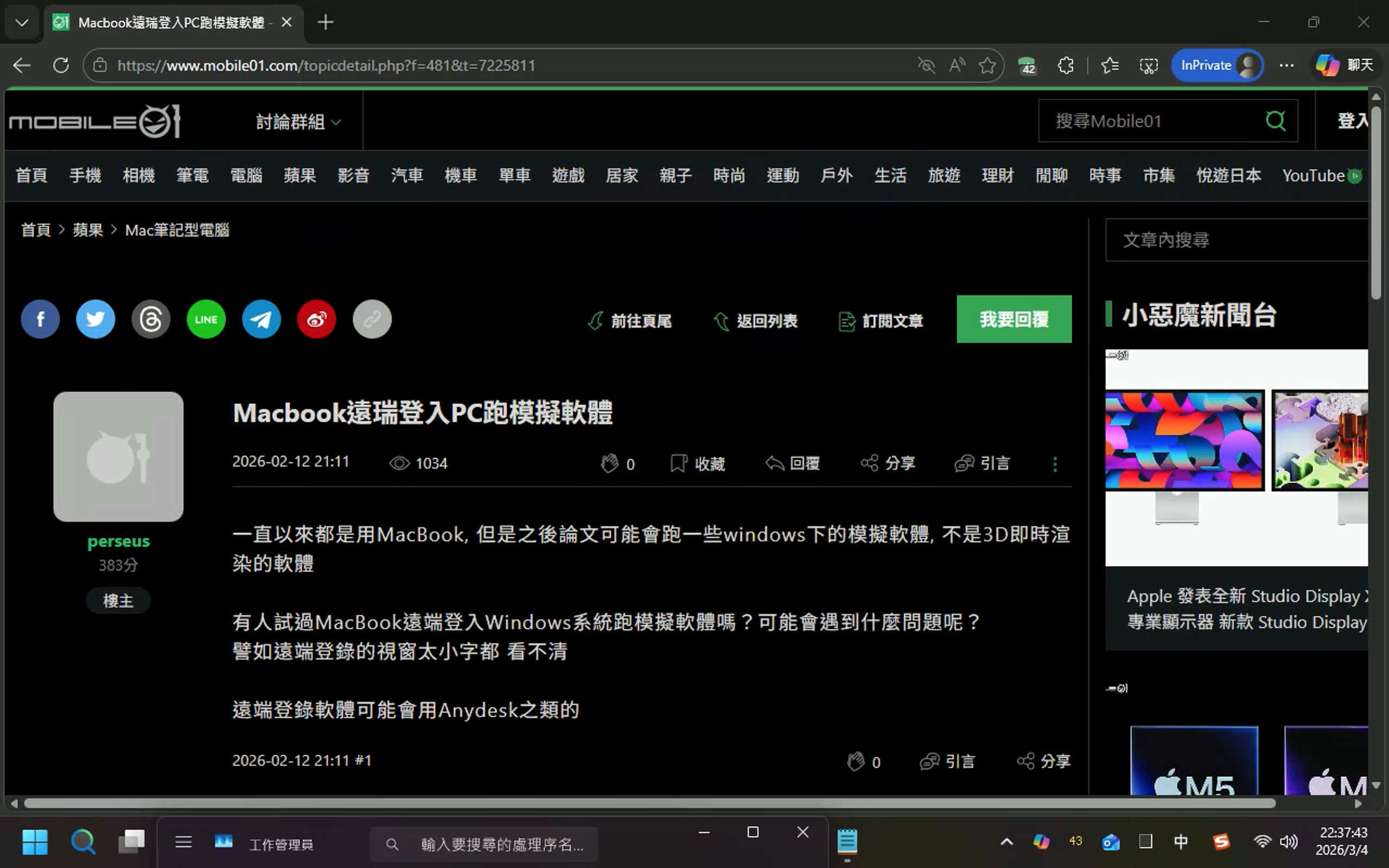Click the 文章內搜尋 input field

[1234, 240]
